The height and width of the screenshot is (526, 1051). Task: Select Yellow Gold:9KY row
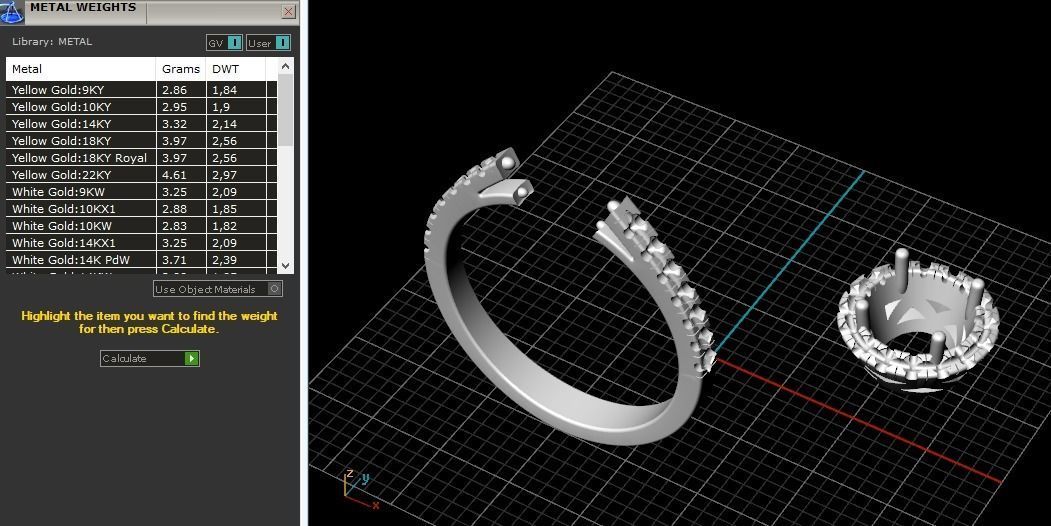point(141,90)
